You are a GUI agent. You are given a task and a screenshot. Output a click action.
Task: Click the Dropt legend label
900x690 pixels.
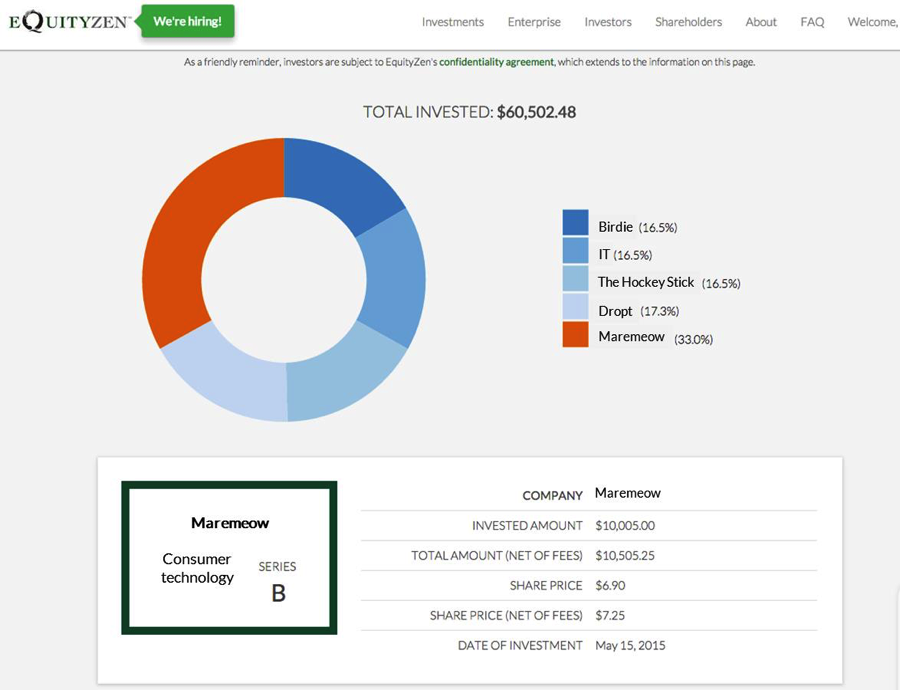tap(615, 311)
